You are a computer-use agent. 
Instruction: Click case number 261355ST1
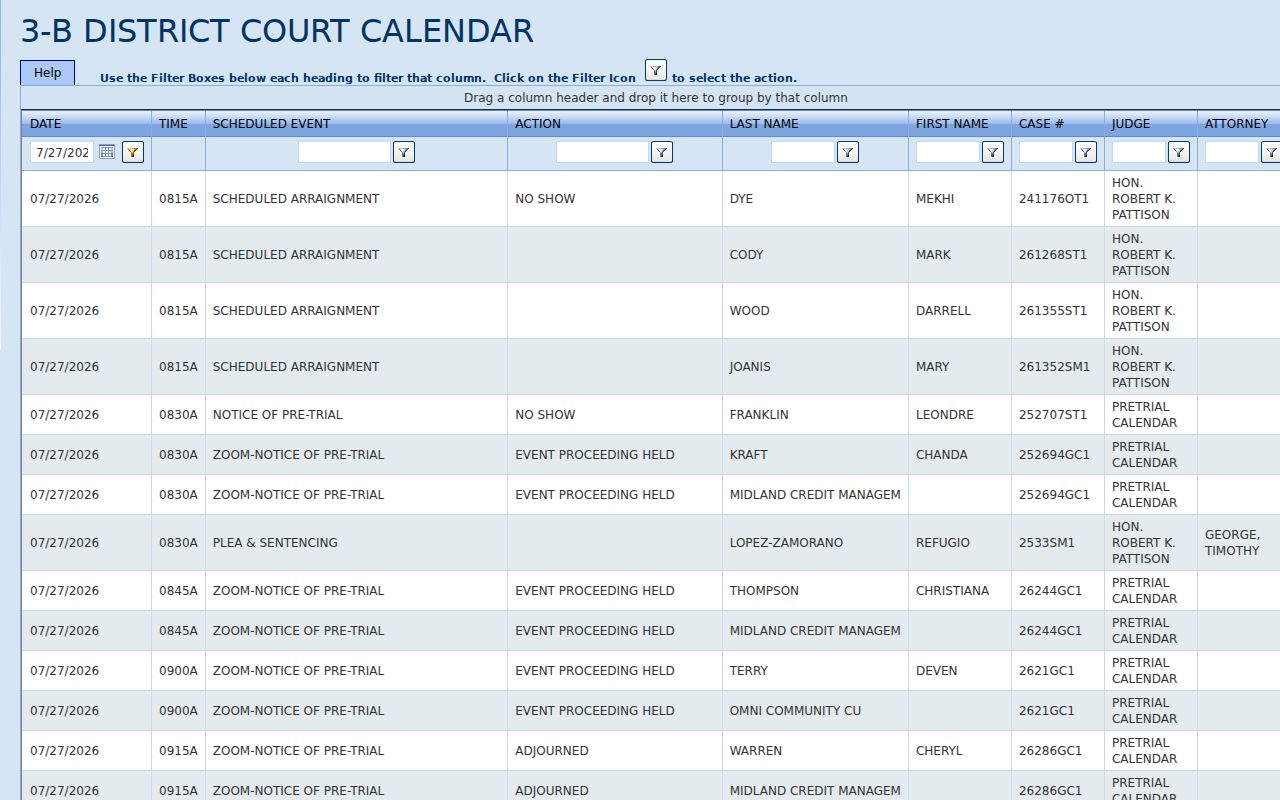pos(1053,311)
